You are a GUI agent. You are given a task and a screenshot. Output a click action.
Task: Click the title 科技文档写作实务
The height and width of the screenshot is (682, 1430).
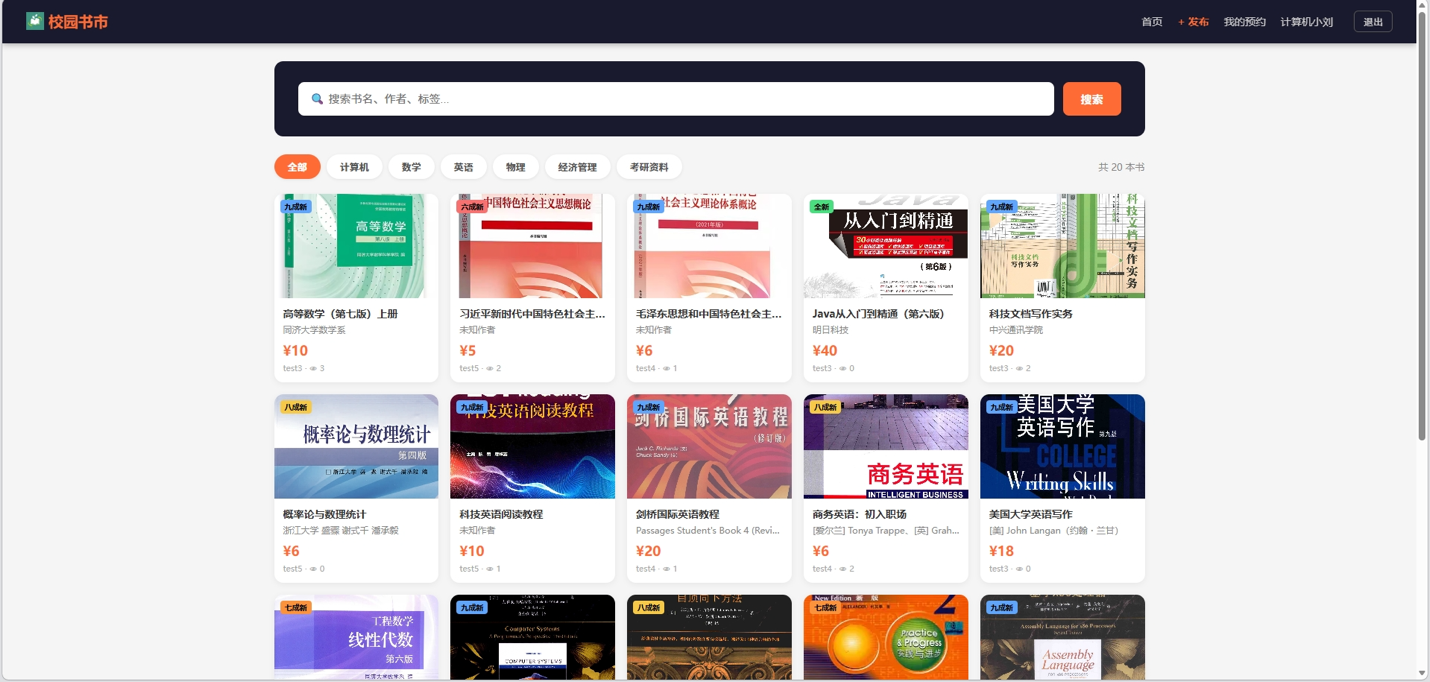(1030, 314)
